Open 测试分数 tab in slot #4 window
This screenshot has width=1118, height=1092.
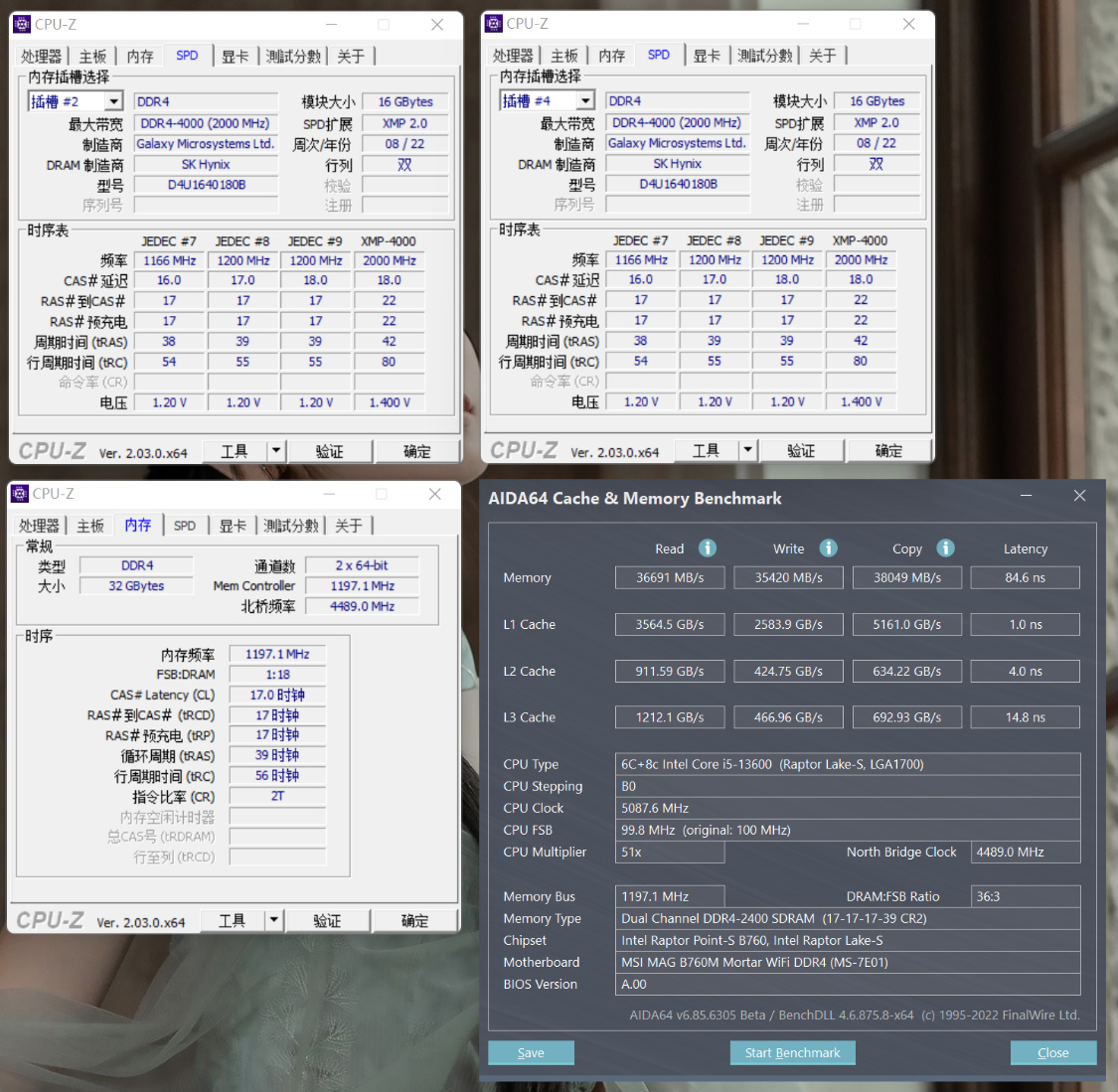[x=765, y=56]
